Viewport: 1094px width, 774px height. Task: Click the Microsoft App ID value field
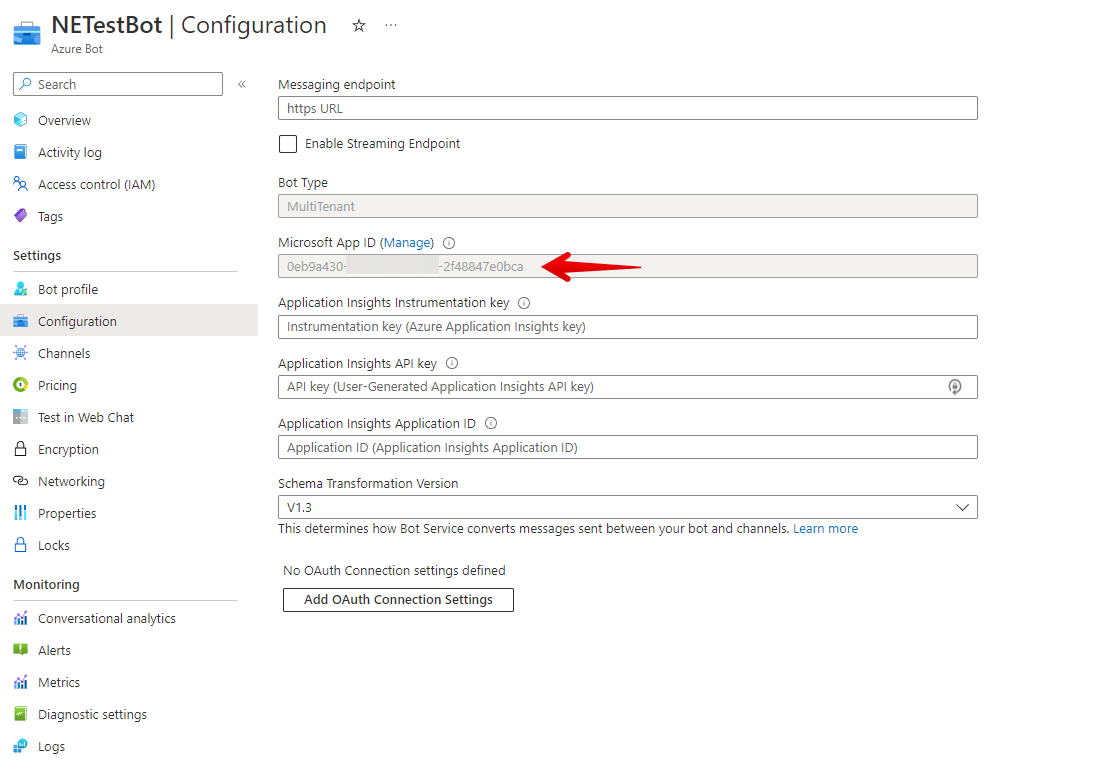(x=628, y=266)
